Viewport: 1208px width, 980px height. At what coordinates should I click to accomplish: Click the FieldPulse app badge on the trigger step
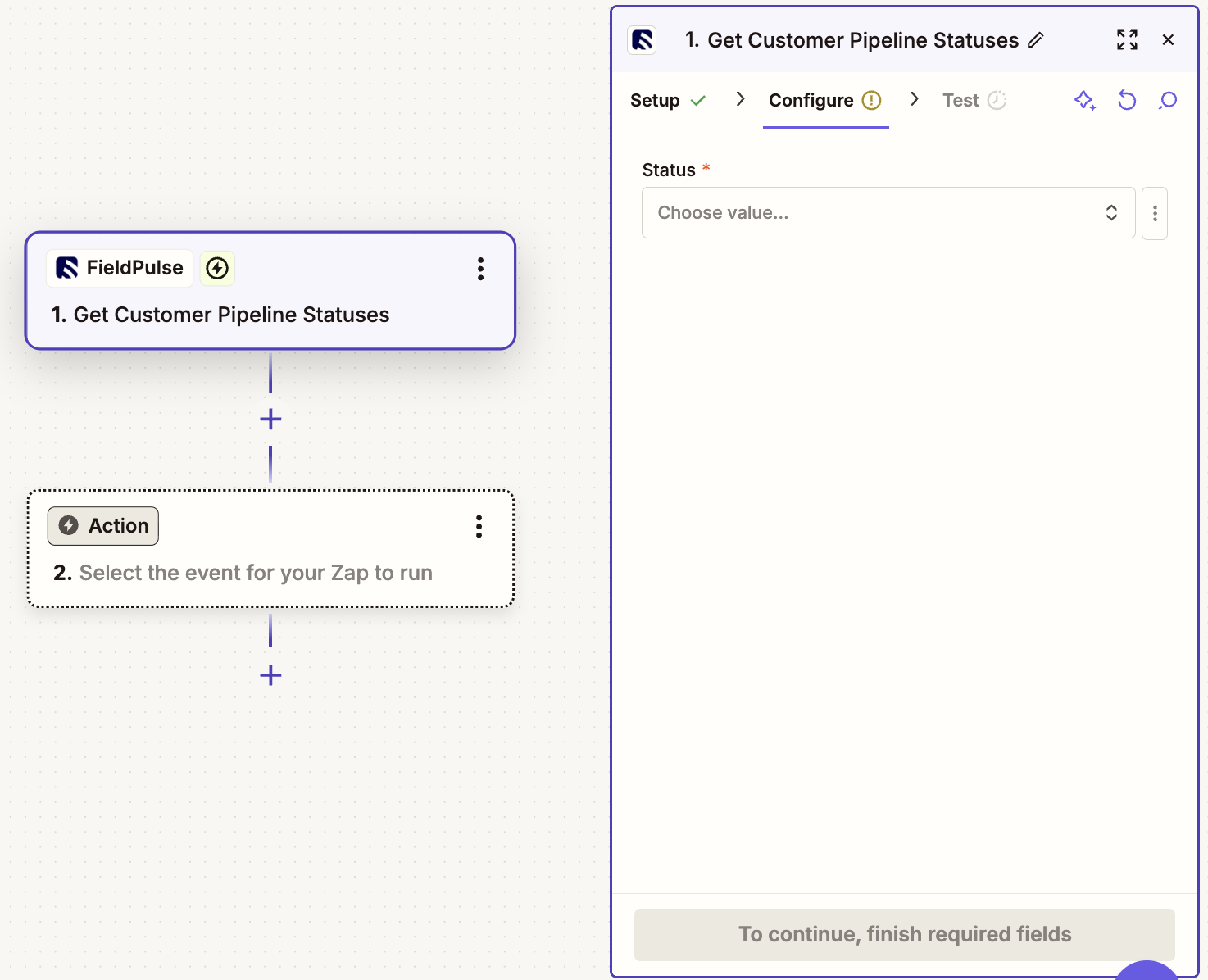coord(120,268)
